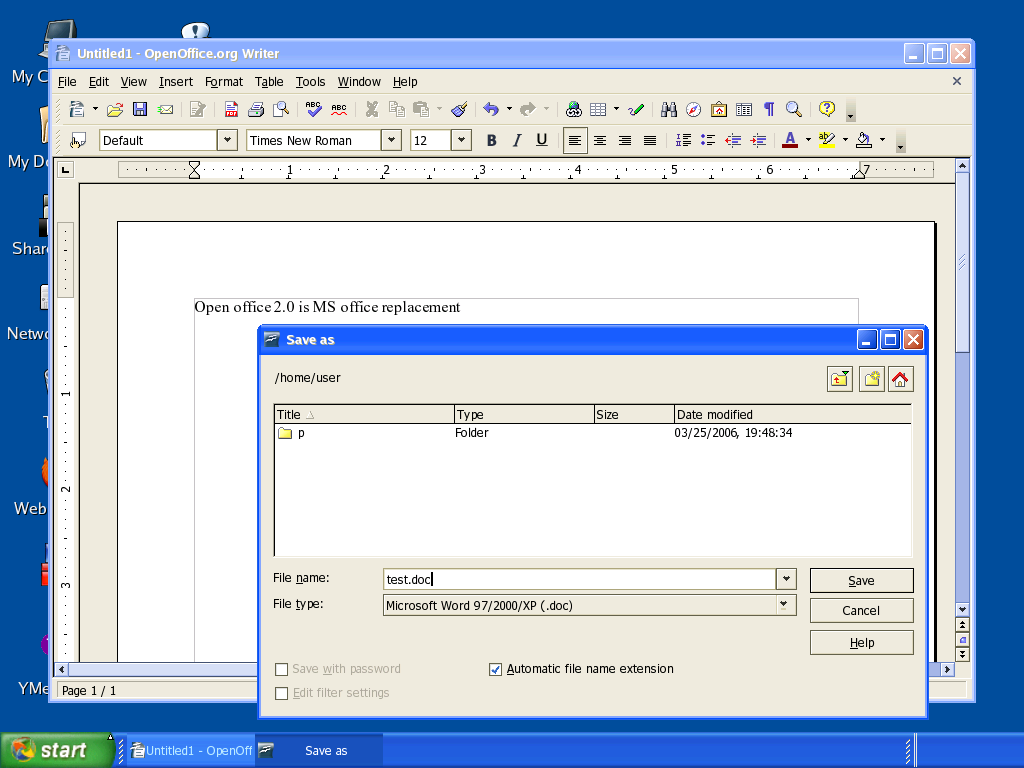Click the Table icon in toolbar
1024x768 pixels.
(598, 109)
